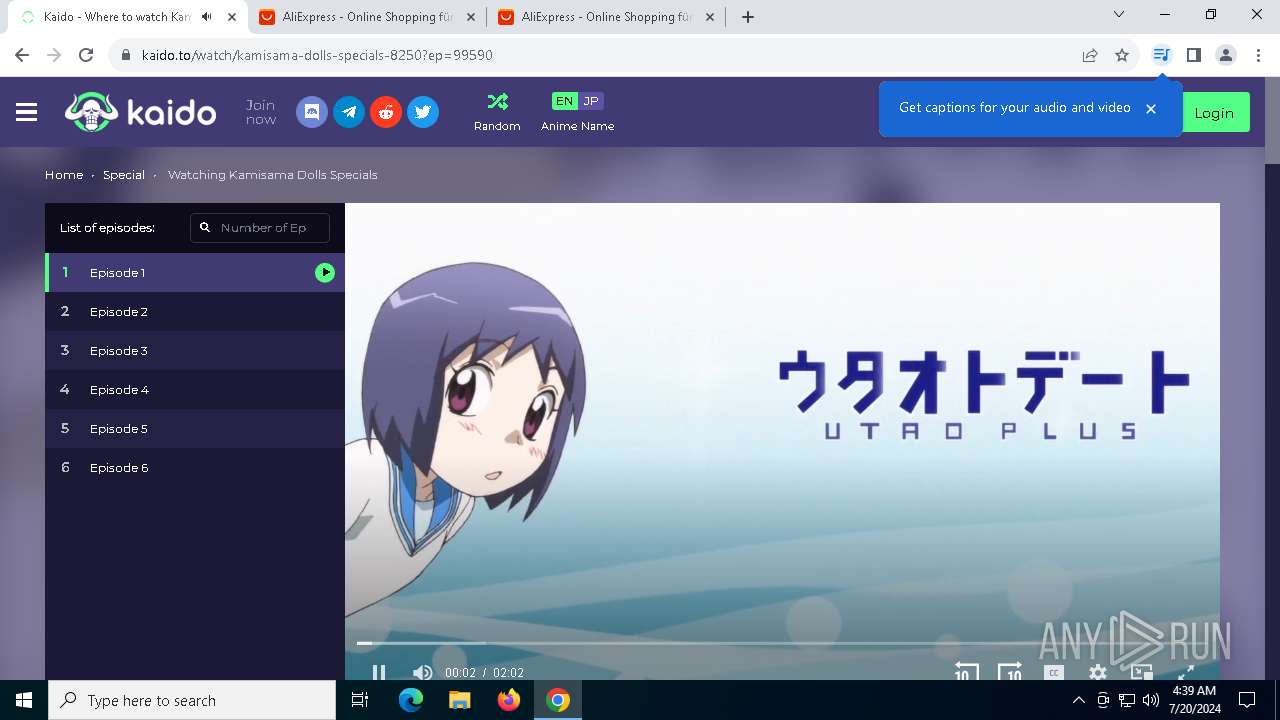
Task: Launch Microsoft Edge from the taskbar
Action: (x=411, y=700)
